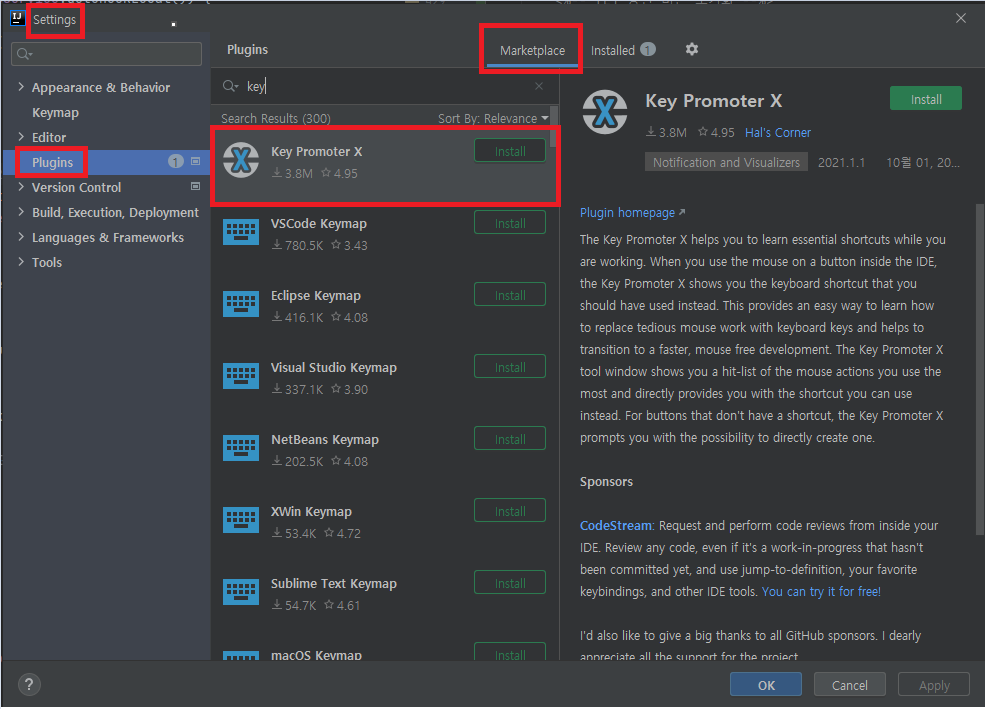Expand the Version Control node

point(21,187)
